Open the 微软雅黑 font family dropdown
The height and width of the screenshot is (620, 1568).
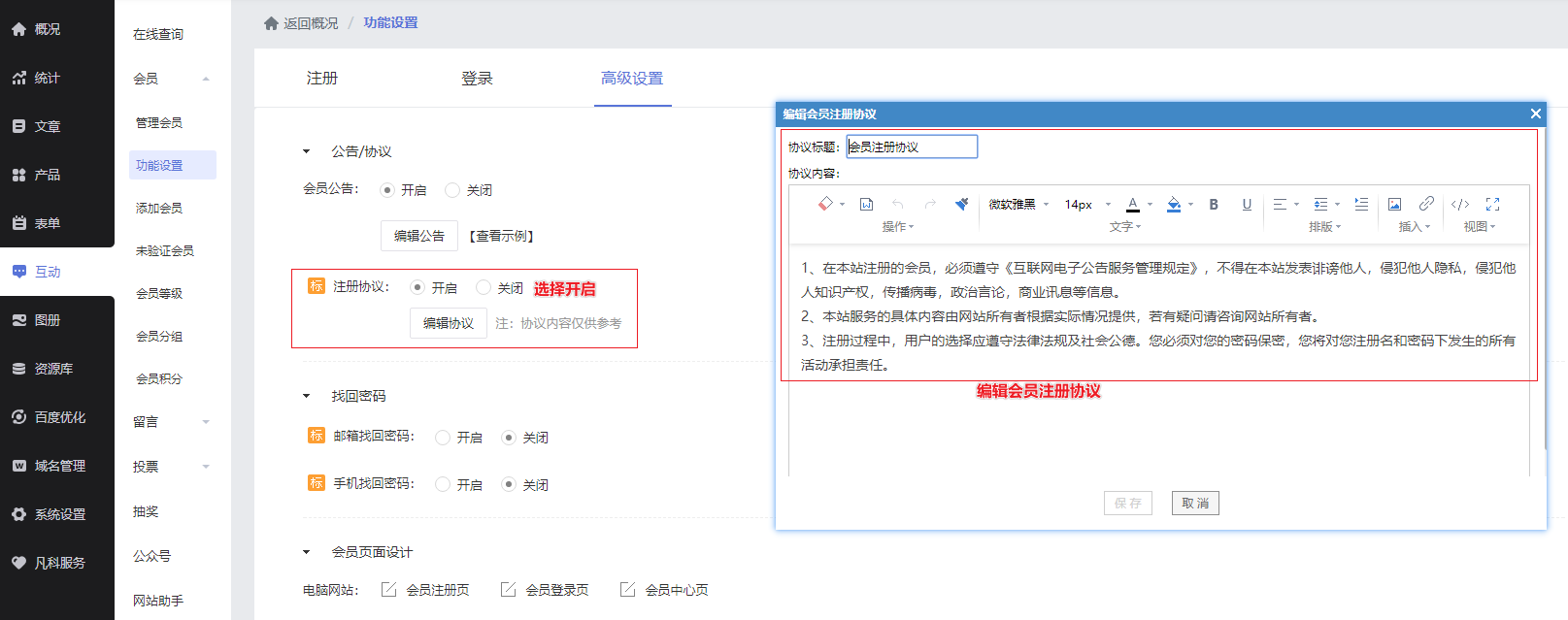(1018, 204)
